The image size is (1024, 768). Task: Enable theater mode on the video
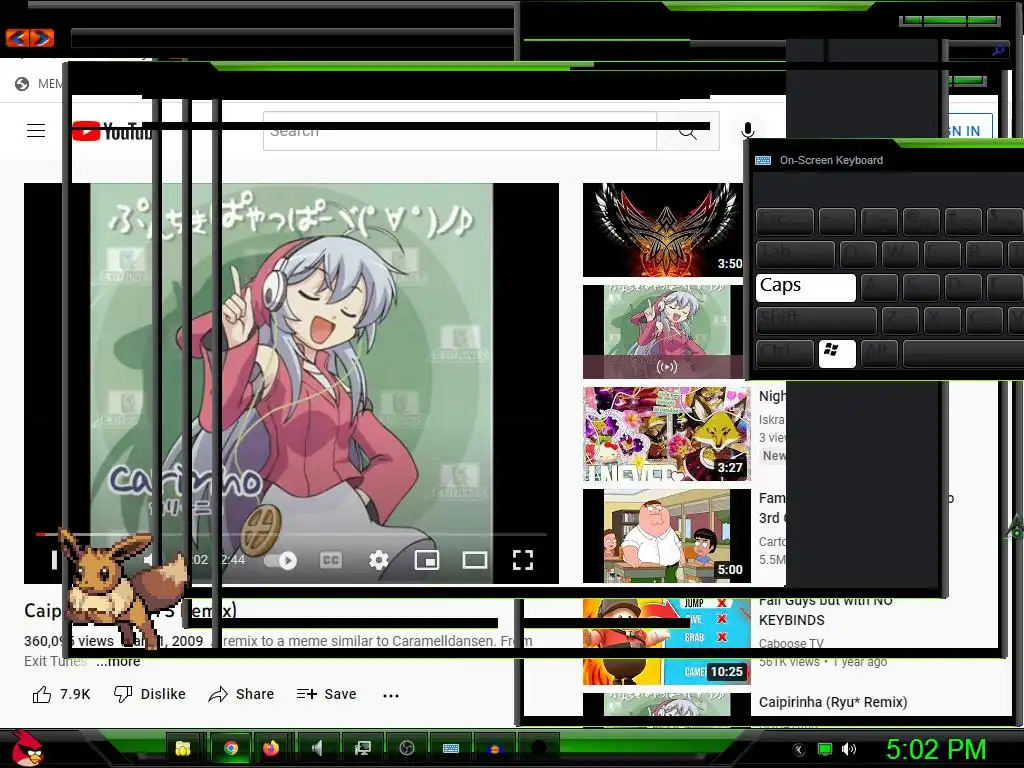pyautogui.click(x=475, y=560)
